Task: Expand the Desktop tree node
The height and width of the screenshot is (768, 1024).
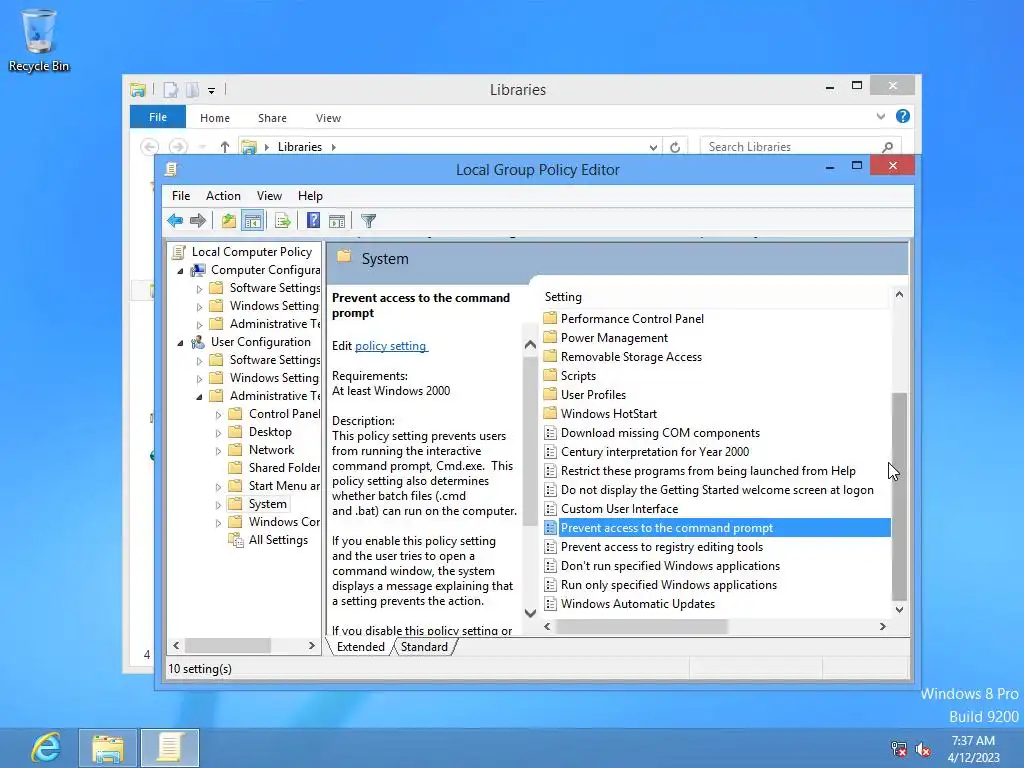Action: click(219, 432)
